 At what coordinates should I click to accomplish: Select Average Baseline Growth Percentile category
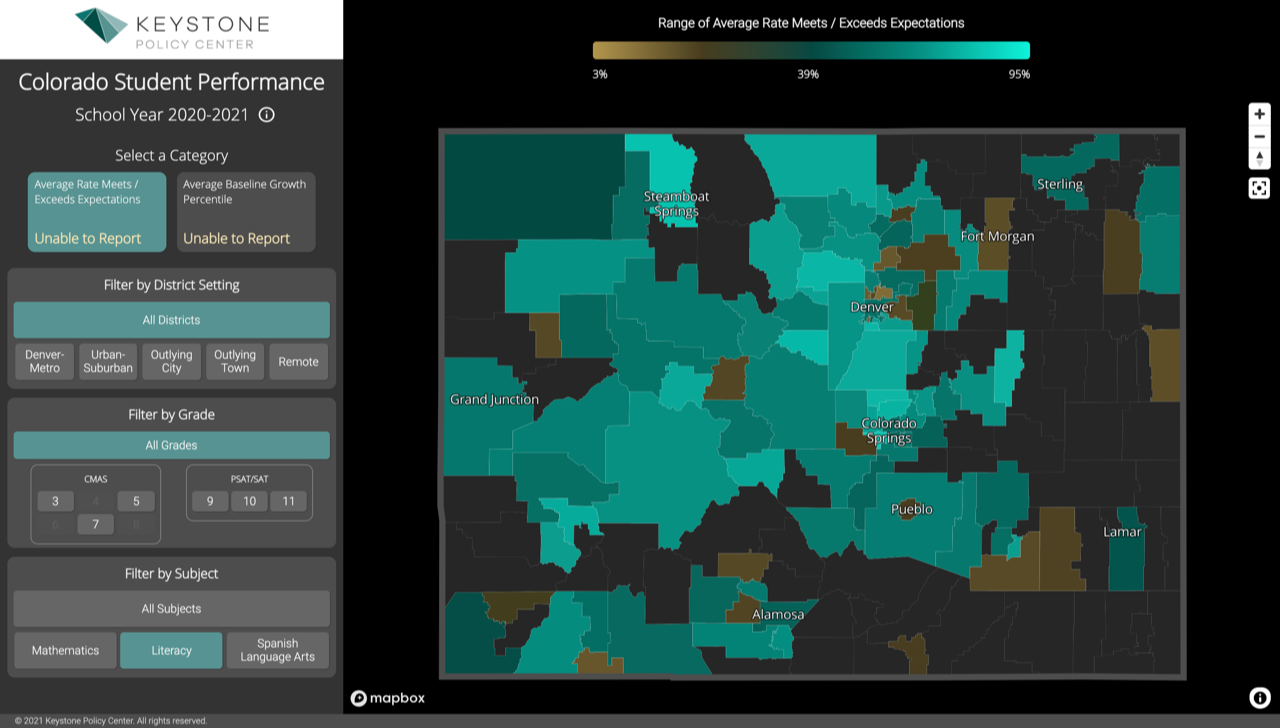[x=246, y=212]
